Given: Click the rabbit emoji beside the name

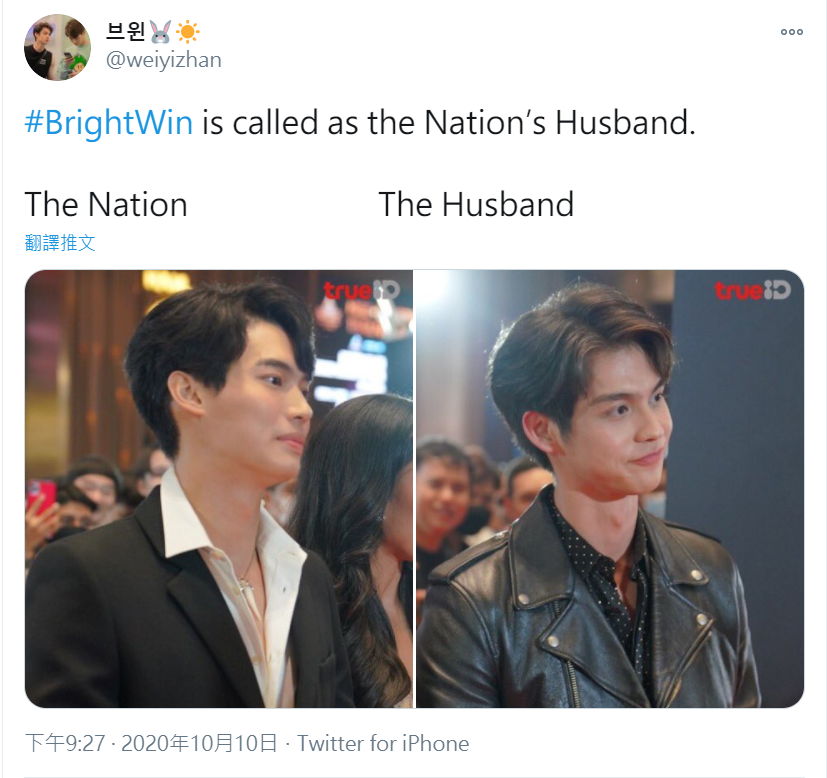Looking at the screenshot, I should [x=160, y=32].
